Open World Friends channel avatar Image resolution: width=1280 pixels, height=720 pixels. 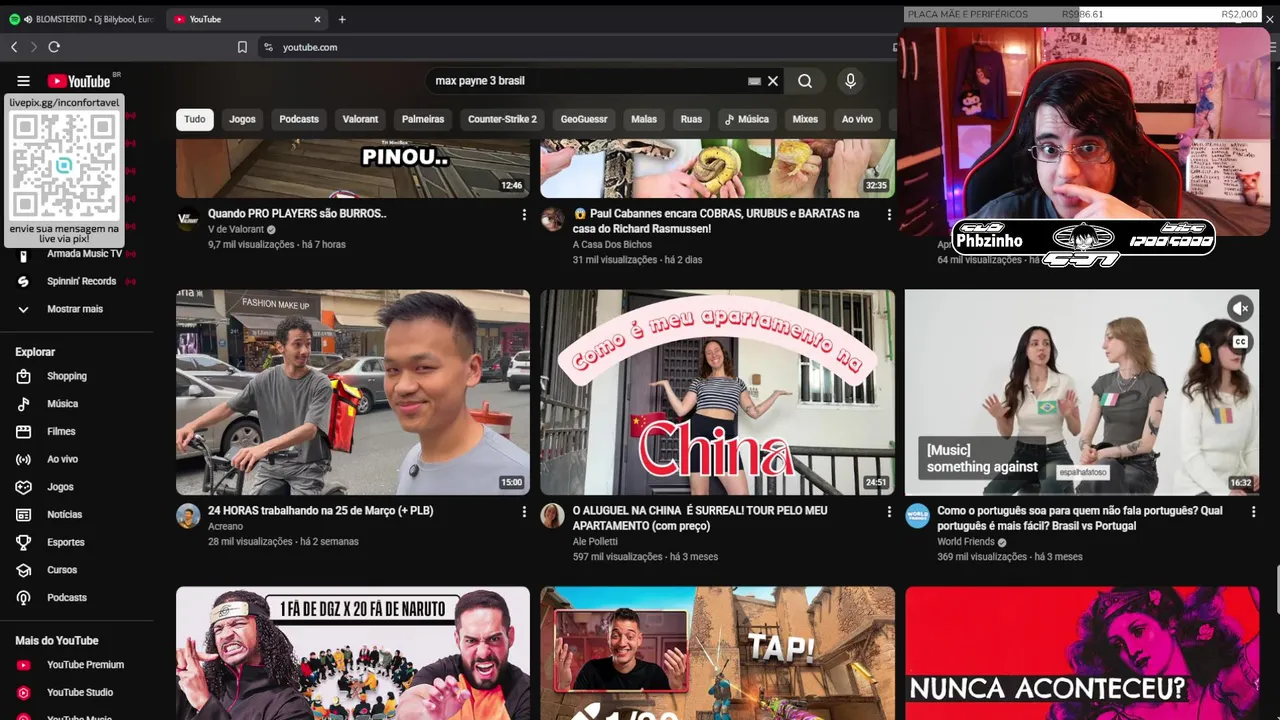[x=917, y=516]
